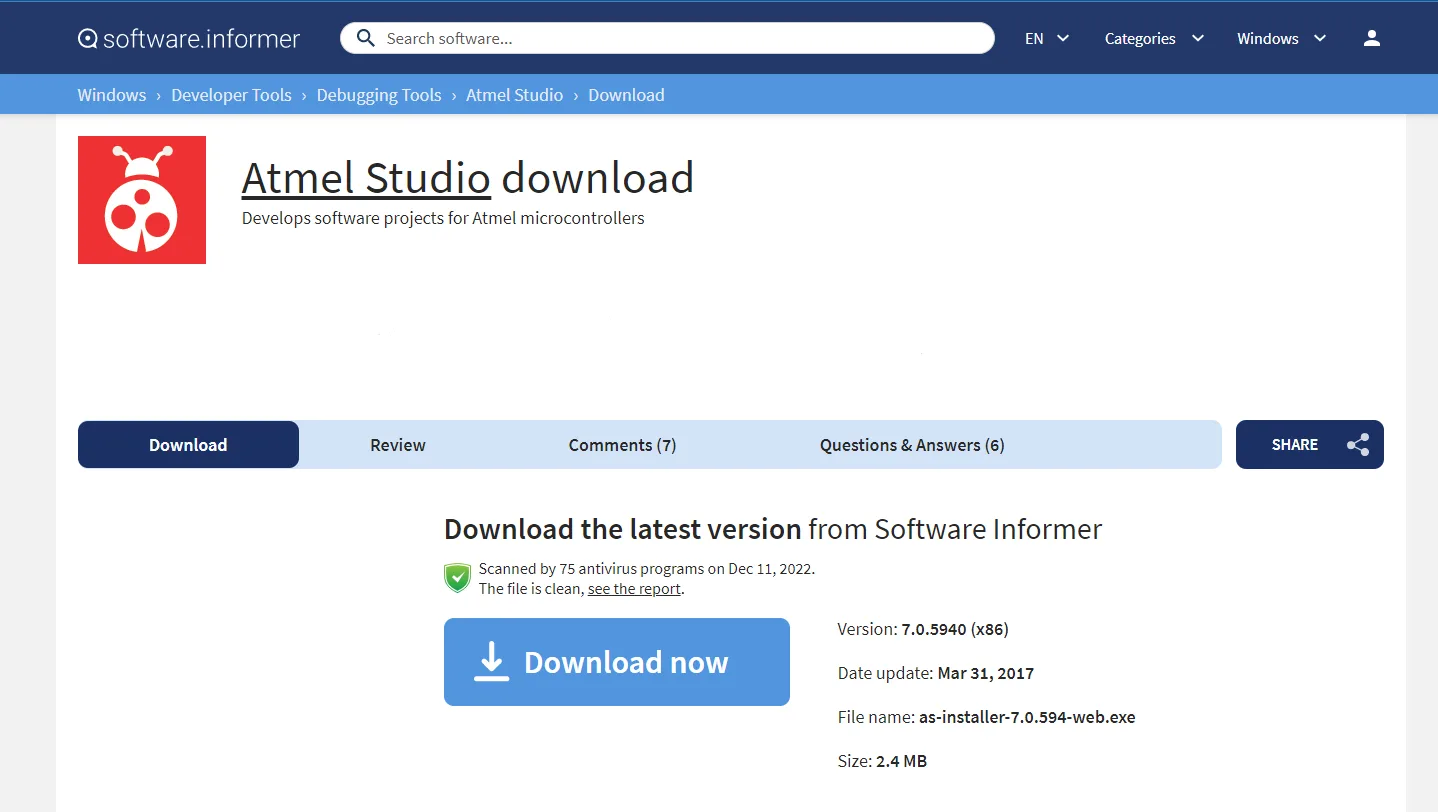Go to Debugging Tools breadcrumb

[379, 95]
